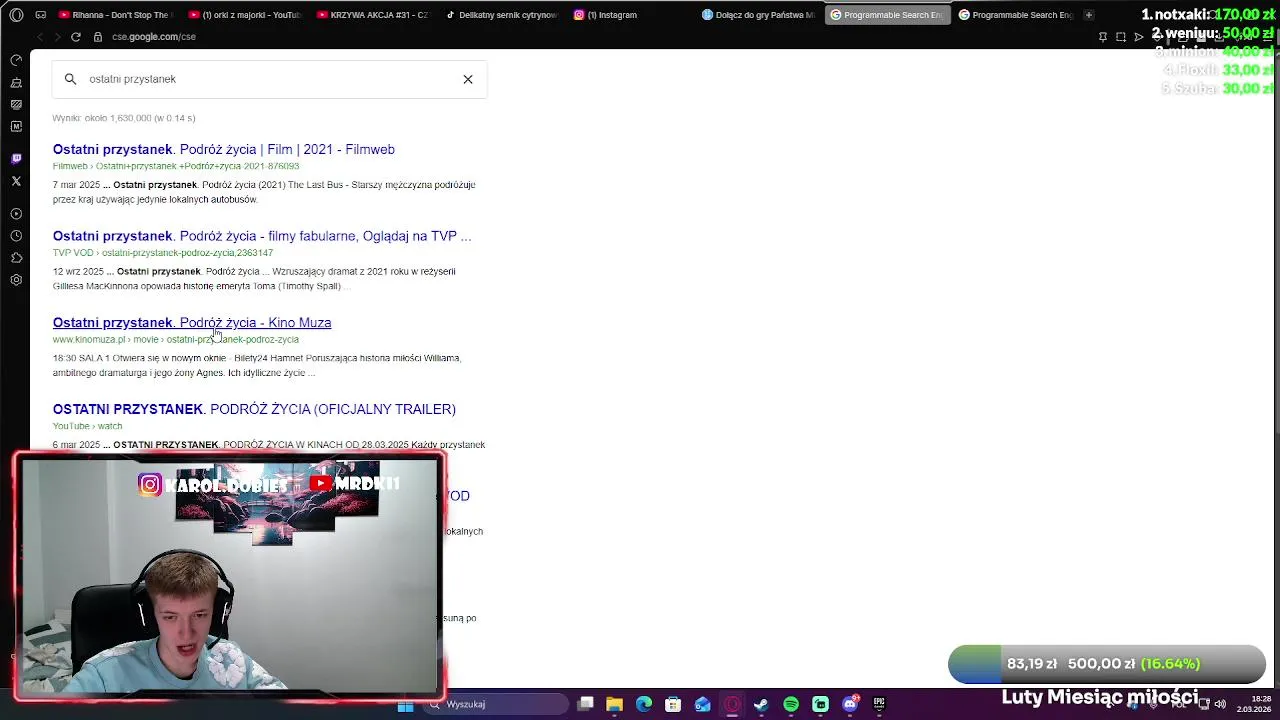Open Task View on the taskbar
The width and height of the screenshot is (1280, 720).
586,705
